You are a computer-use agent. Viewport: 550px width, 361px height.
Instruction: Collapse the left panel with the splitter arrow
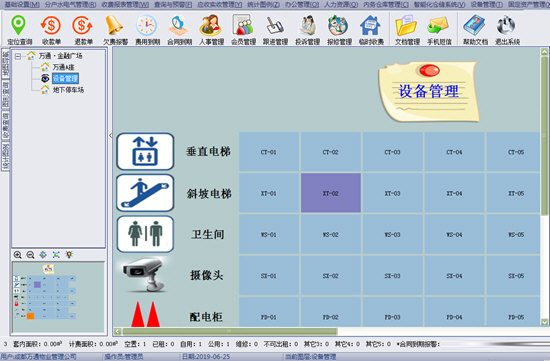coord(110,135)
